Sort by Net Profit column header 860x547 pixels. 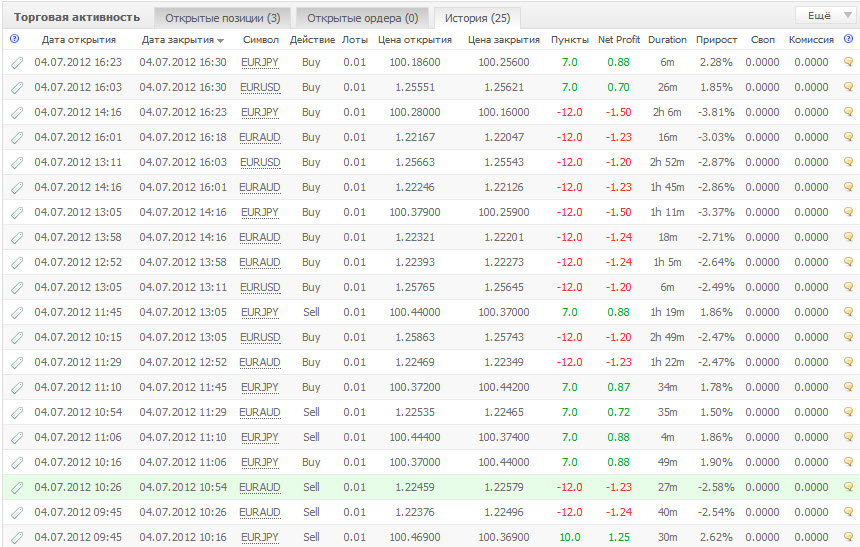619,40
